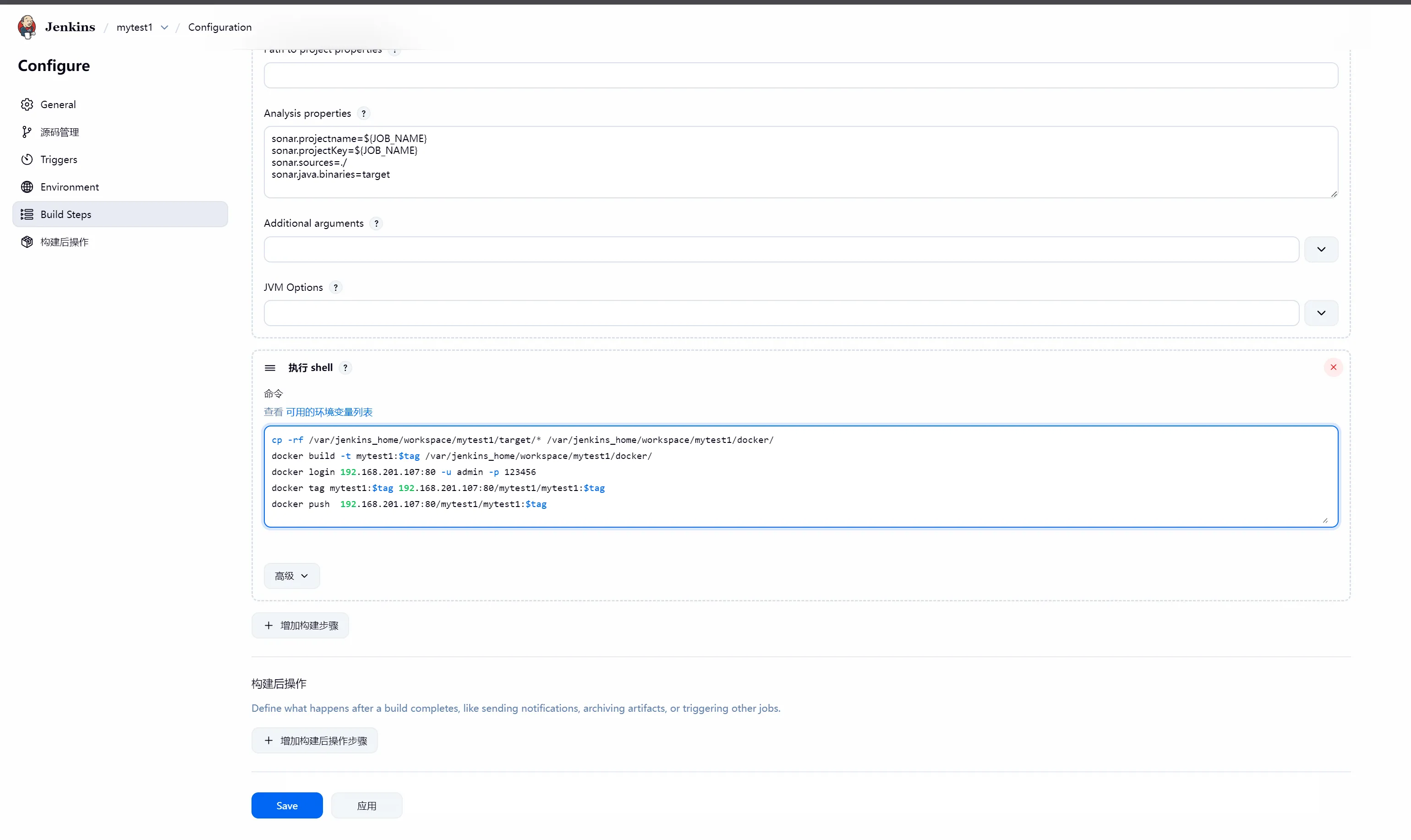Click the 源码管理 branch icon
Screen dimensions: 1411x840
point(27,132)
